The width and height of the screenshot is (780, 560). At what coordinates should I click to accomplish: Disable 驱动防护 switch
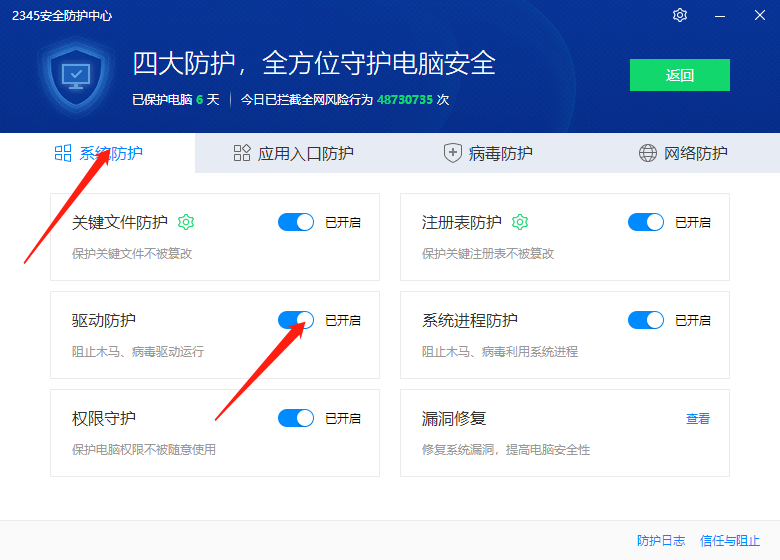tap(296, 320)
